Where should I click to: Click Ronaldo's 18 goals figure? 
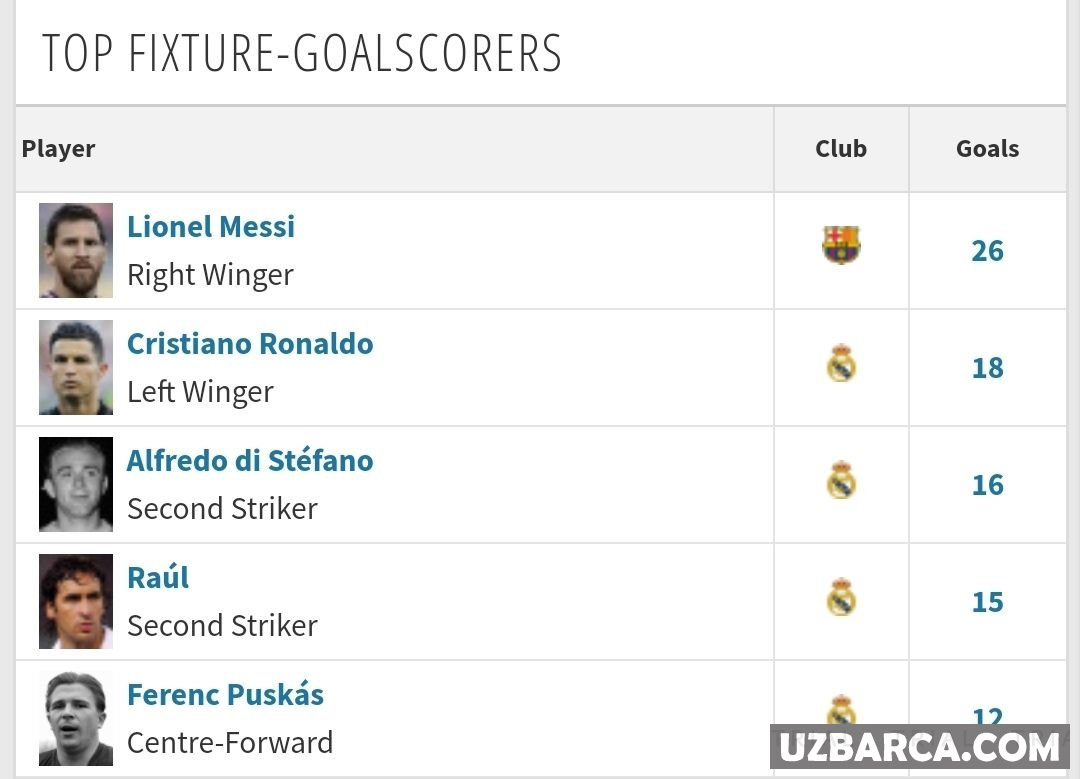pyautogui.click(x=987, y=368)
